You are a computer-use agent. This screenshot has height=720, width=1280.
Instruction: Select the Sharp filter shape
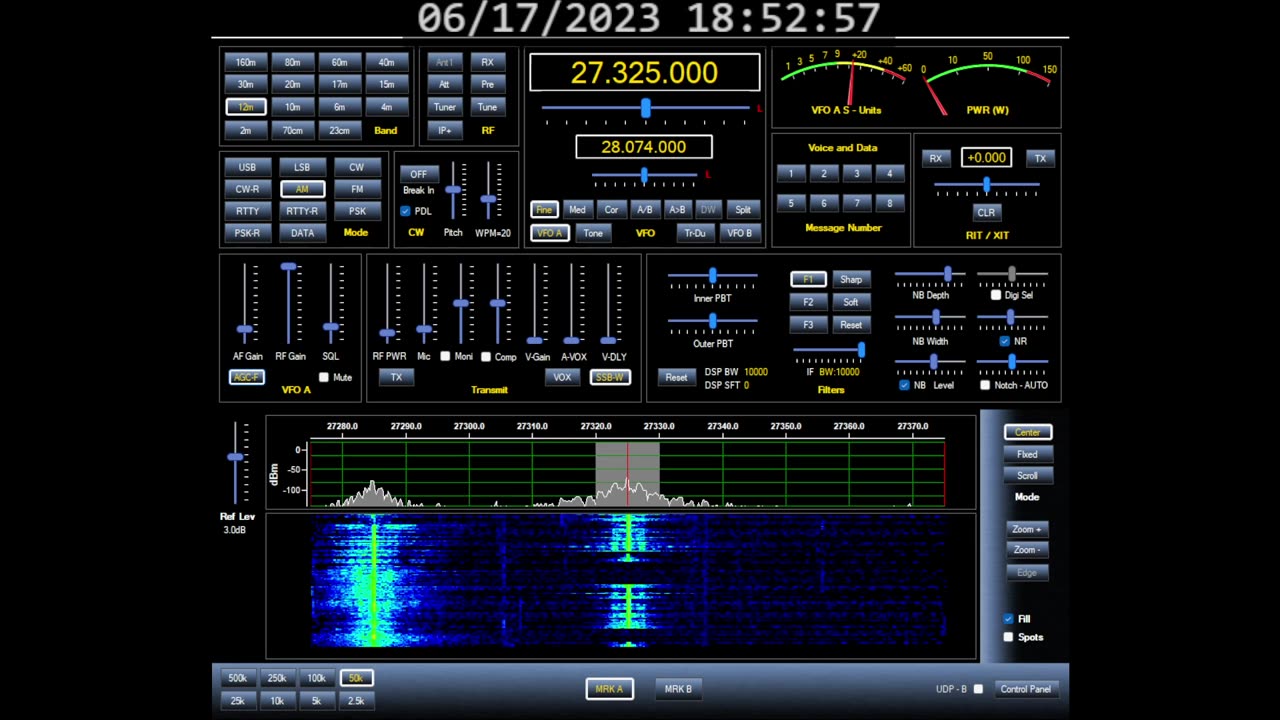pos(851,279)
